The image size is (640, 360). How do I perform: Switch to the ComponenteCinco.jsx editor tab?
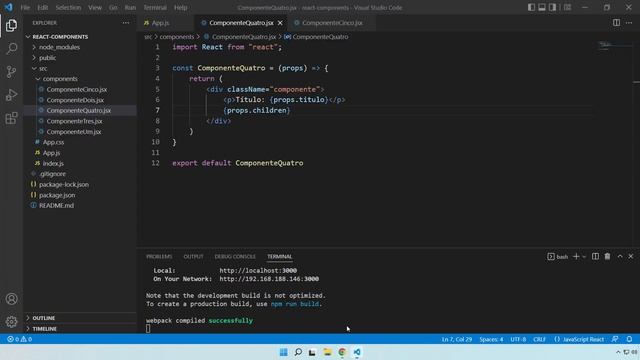coord(332,23)
